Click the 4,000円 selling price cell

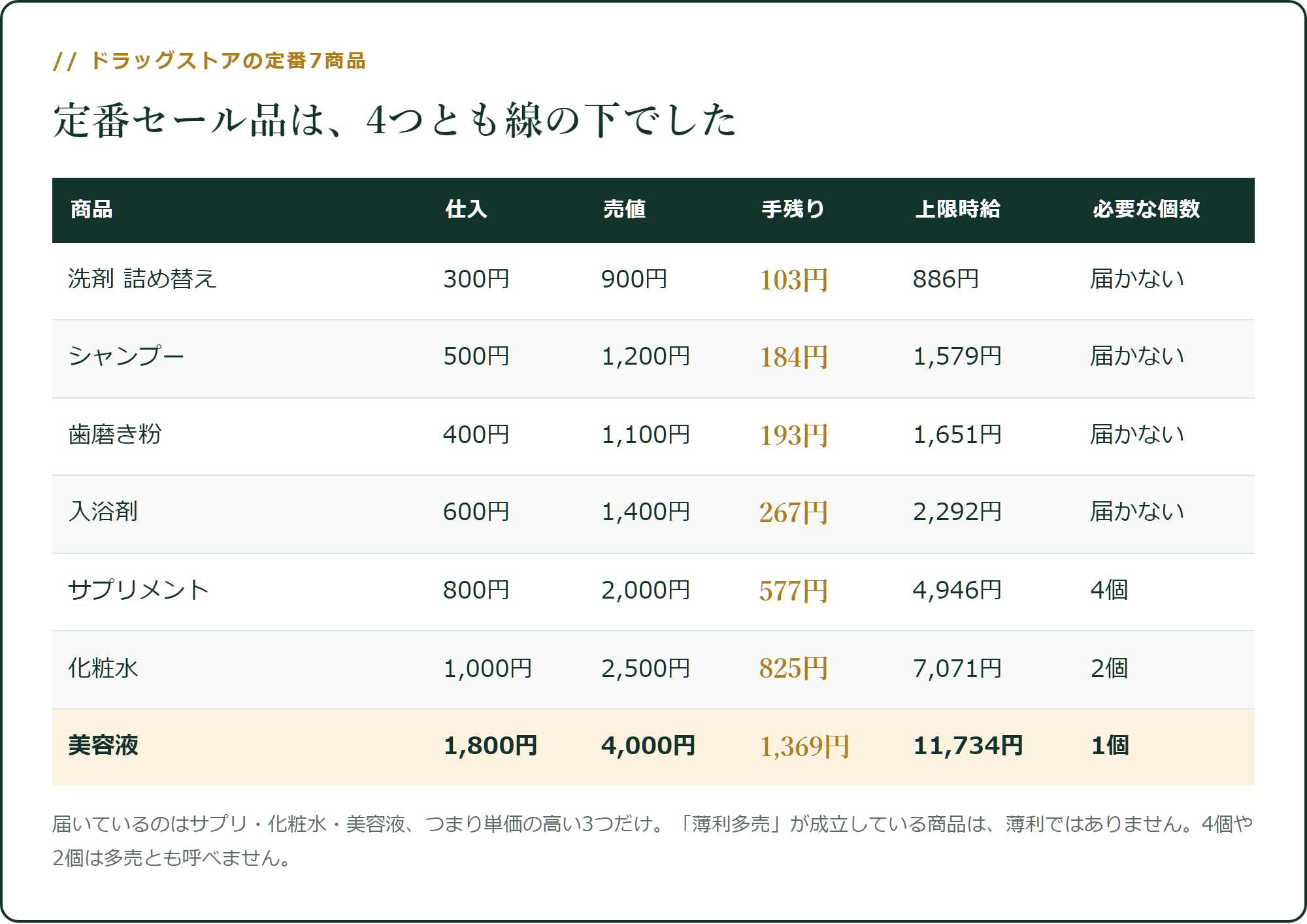coord(648,746)
